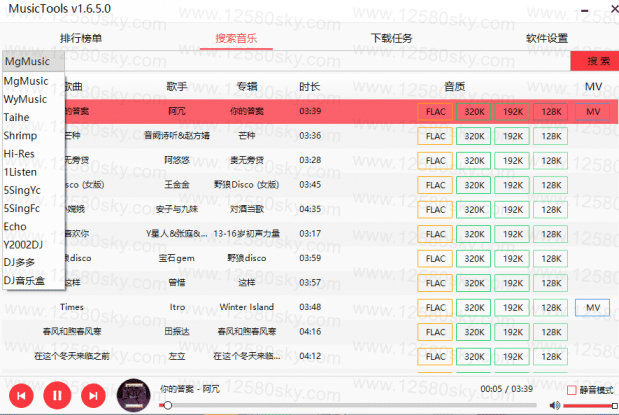
Task: Download FLAC for 曾惜 row
Action: (435, 283)
